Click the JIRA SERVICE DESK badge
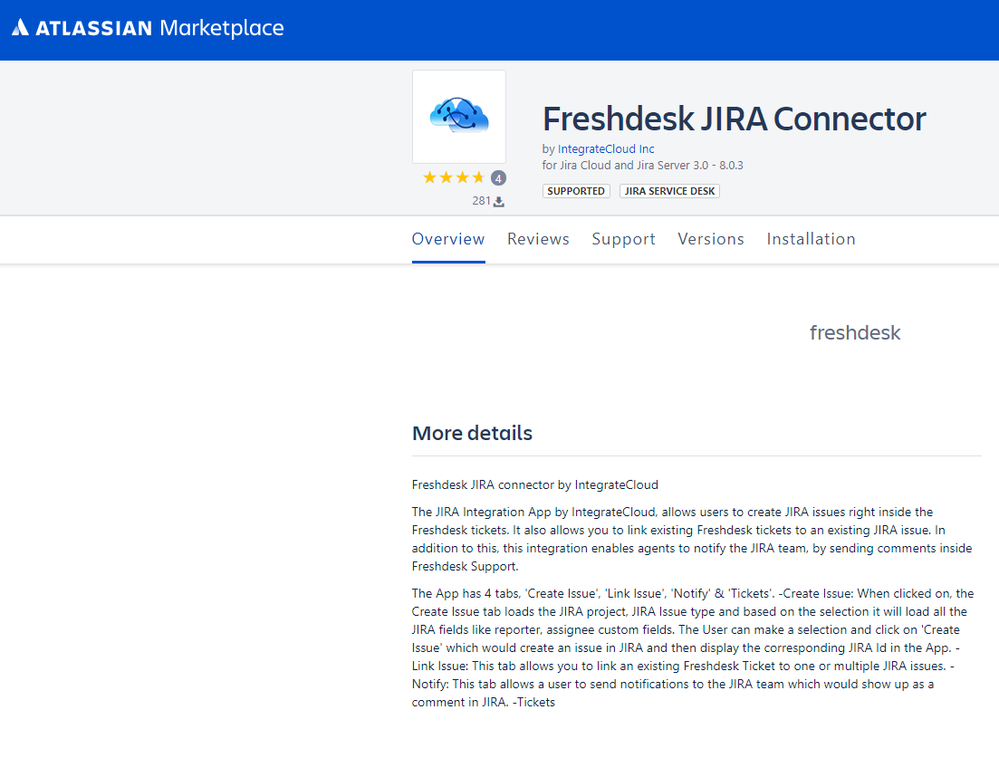This screenshot has width=999, height=776. pyautogui.click(x=670, y=191)
